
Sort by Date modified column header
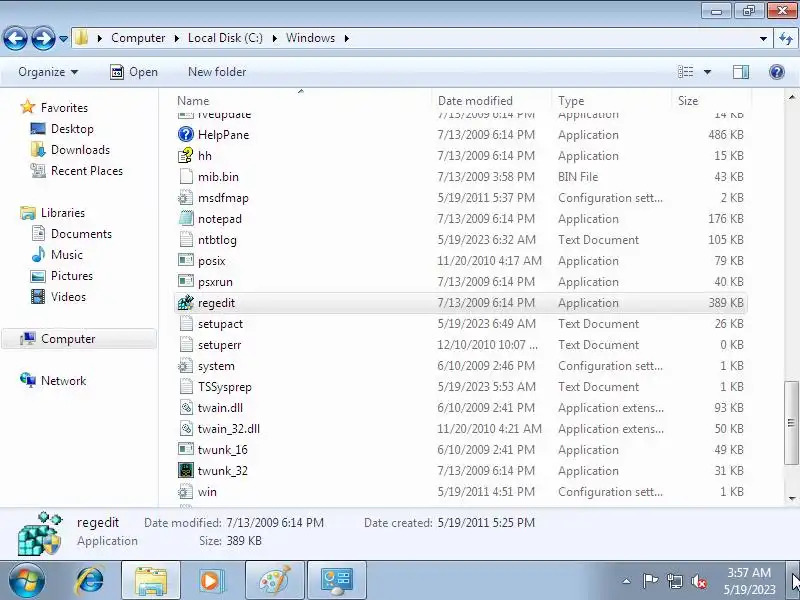[x=492, y=101]
